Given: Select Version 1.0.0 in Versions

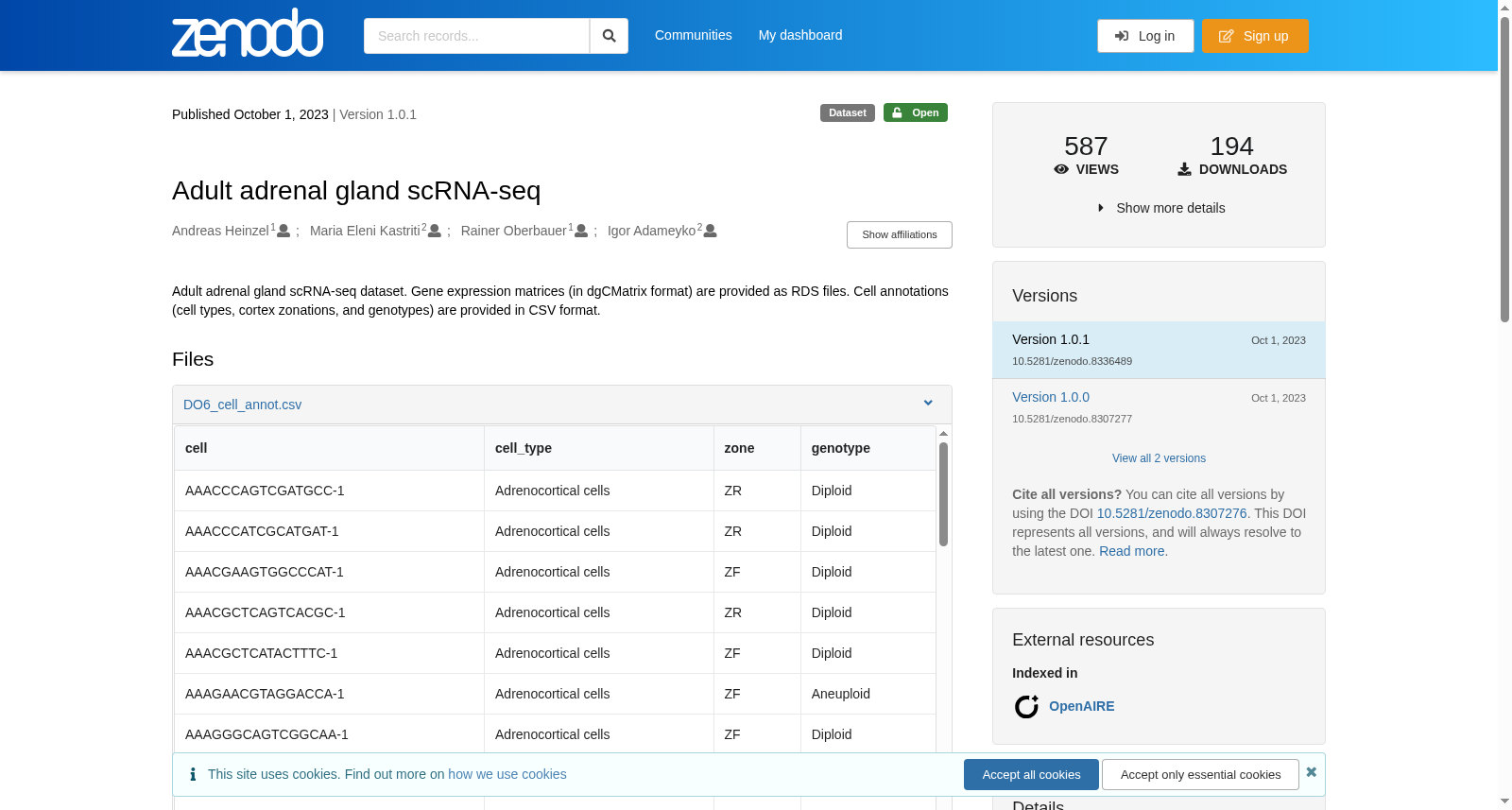Looking at the screenshot, I should tap(1051, 397).
